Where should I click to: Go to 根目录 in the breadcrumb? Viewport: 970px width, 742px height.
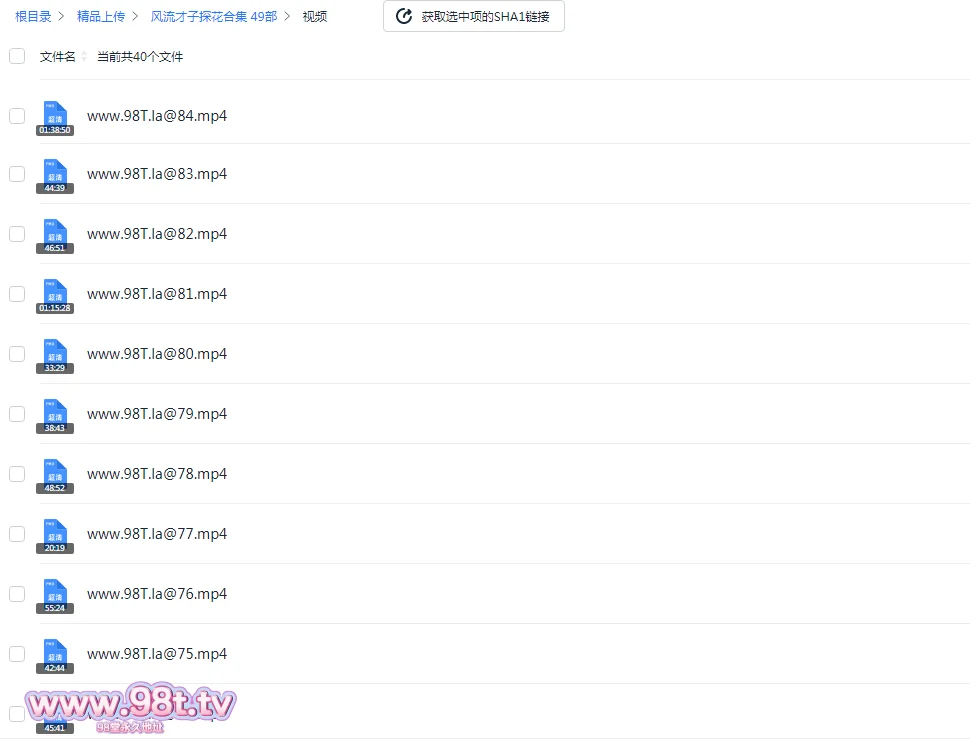[33, 16]
